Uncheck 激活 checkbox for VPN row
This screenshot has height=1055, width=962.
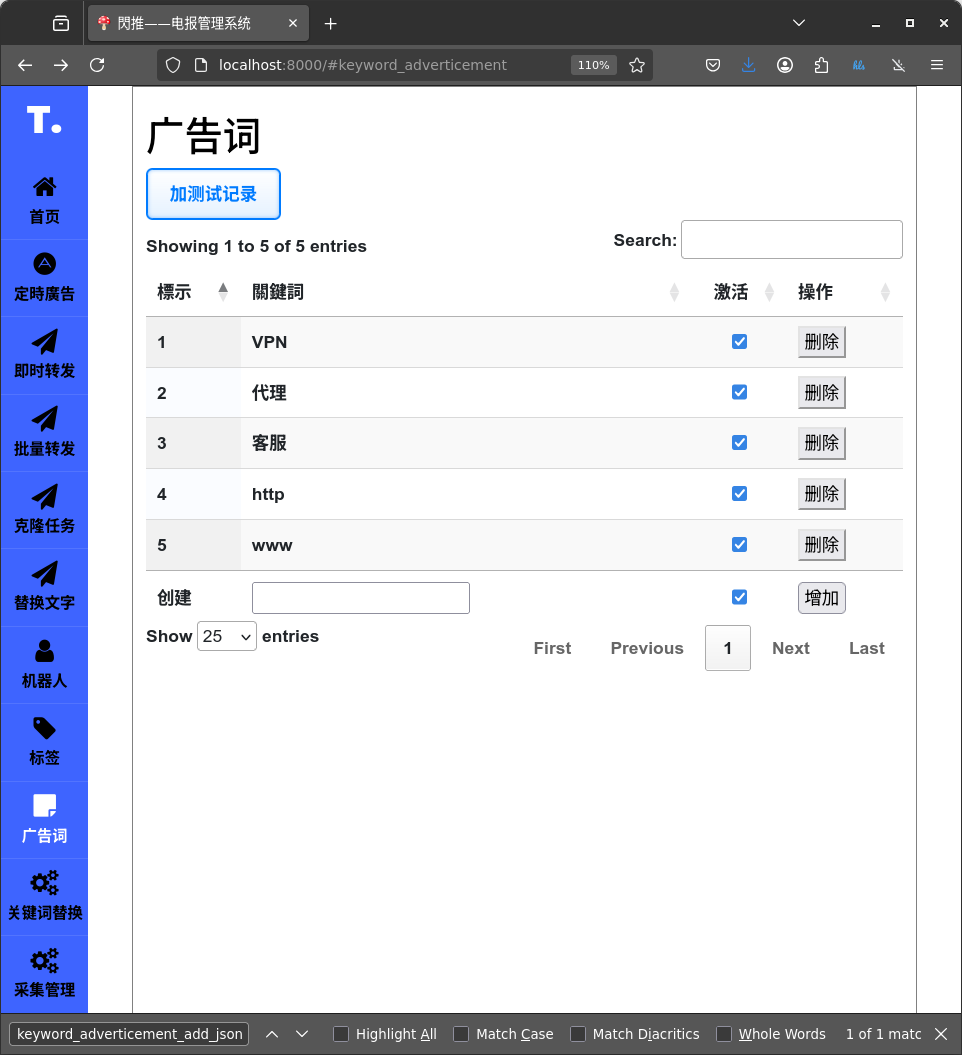click(739, 342)
